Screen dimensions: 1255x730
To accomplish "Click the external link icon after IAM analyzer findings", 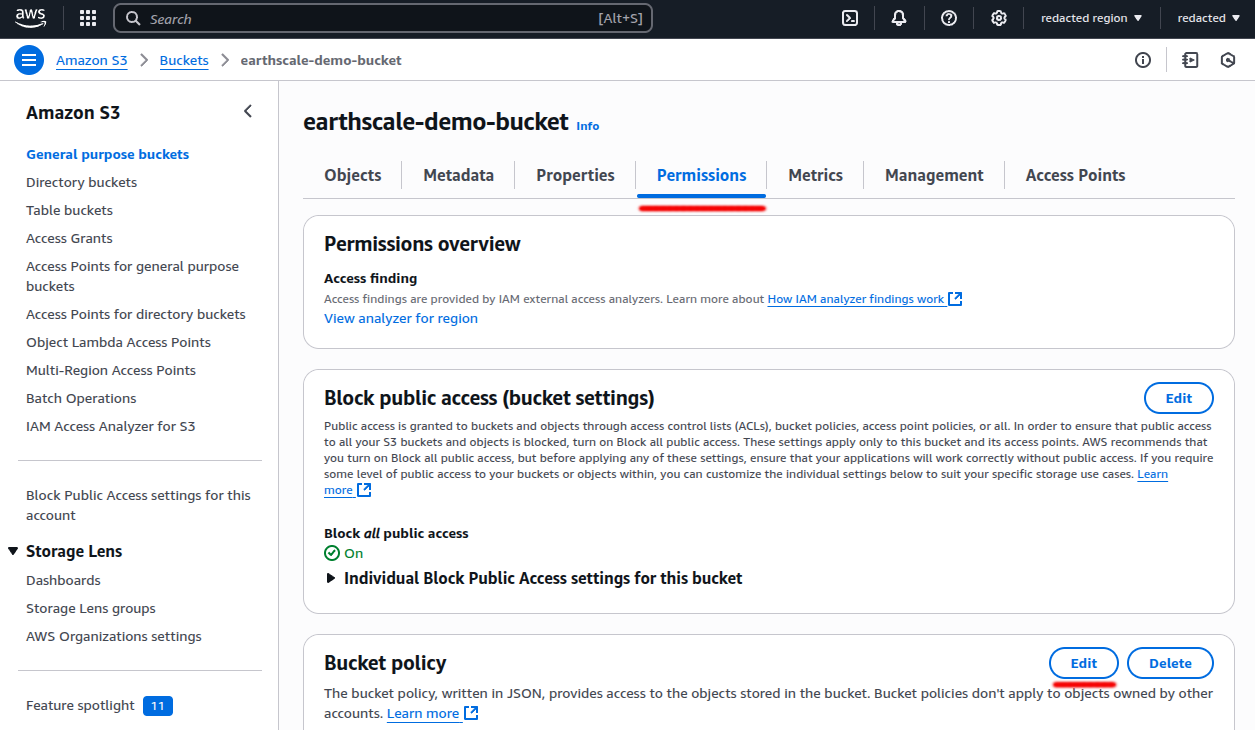I will [955, 299].
